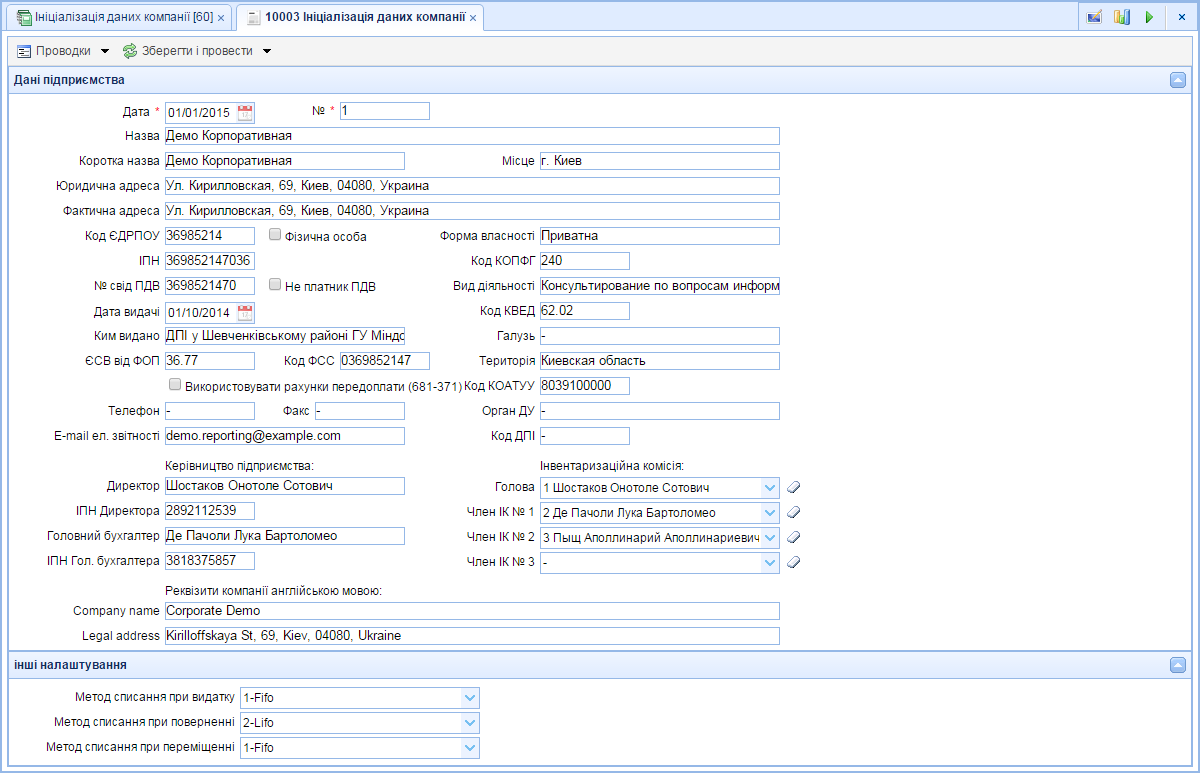Expand the Голова combo box
This screenshot has height=773, width=1200.
(x=770, y=487)
